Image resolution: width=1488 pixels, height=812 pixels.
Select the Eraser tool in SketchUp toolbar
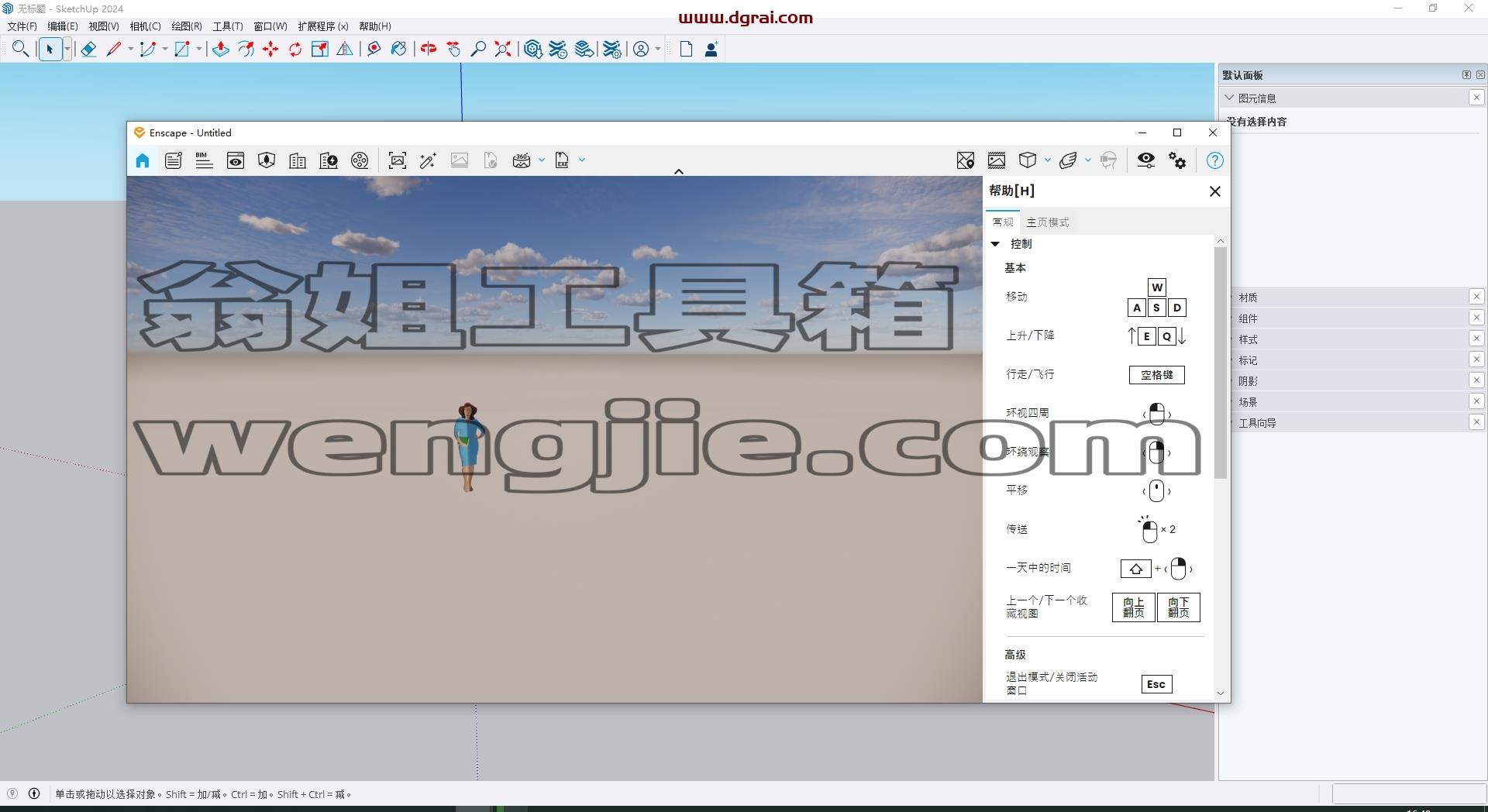click(88, 50)
